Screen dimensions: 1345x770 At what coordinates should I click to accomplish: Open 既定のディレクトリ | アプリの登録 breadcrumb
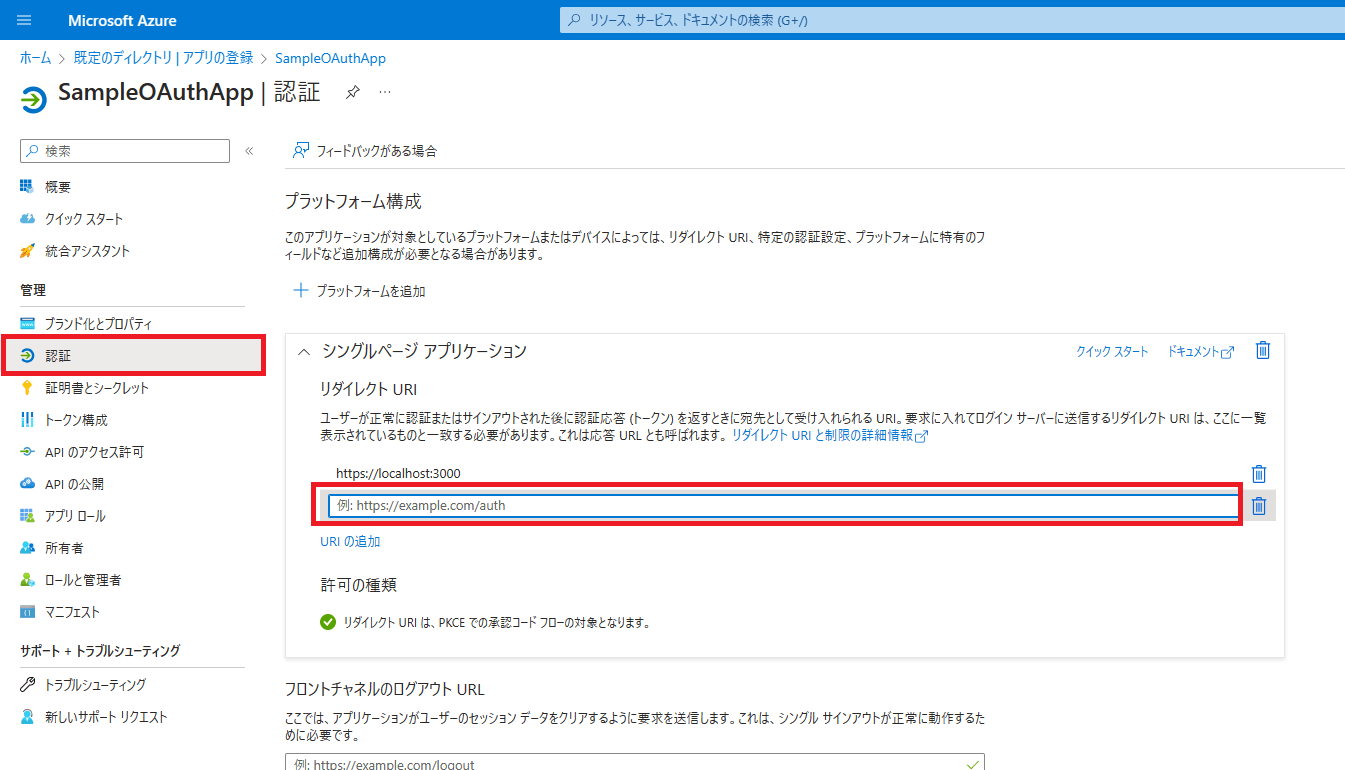point(164,58)
